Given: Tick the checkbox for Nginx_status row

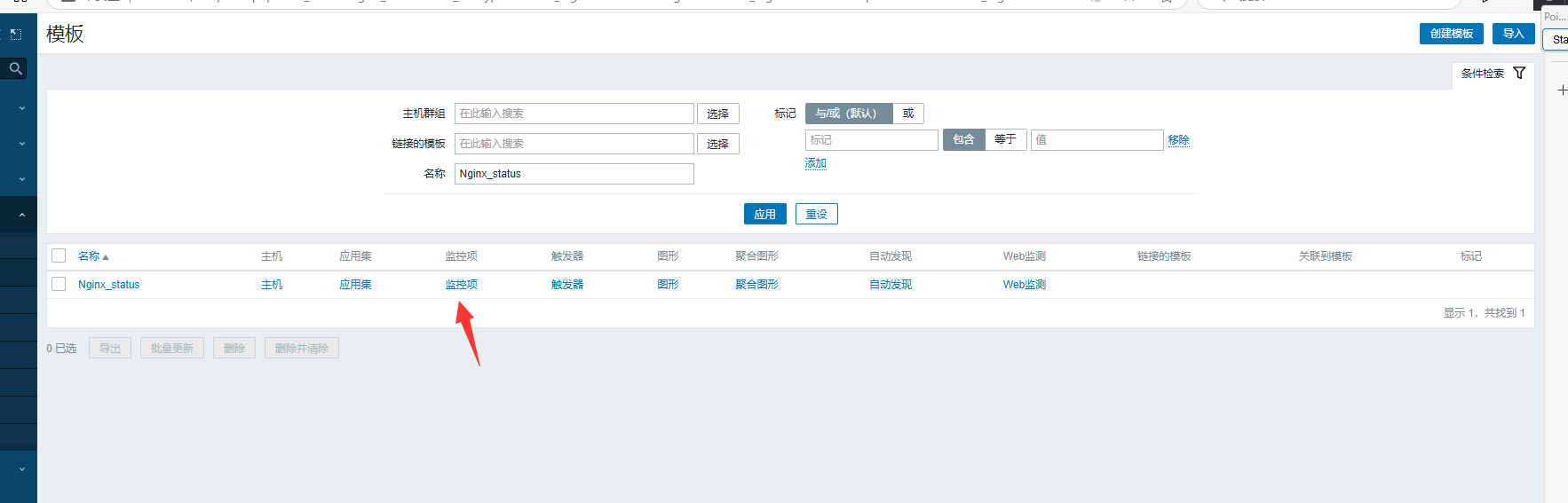Looking at the screenshot, I should coord(59,284).
